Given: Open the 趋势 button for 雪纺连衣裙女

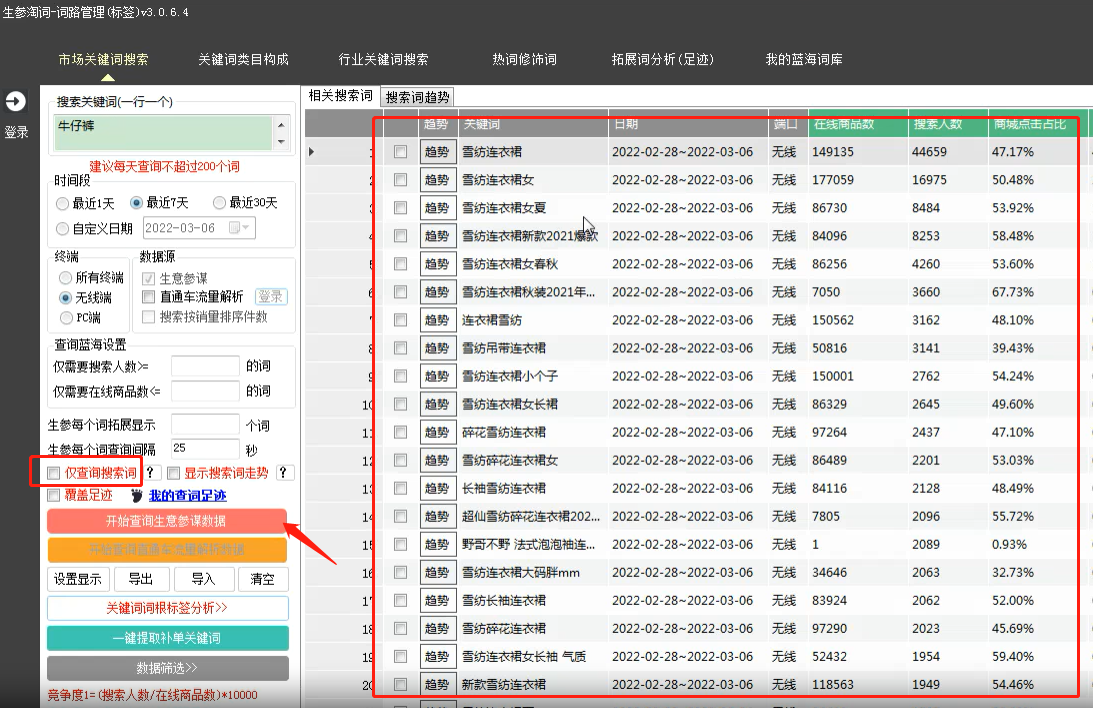Looking at the screenshot, I should (438, 180).
